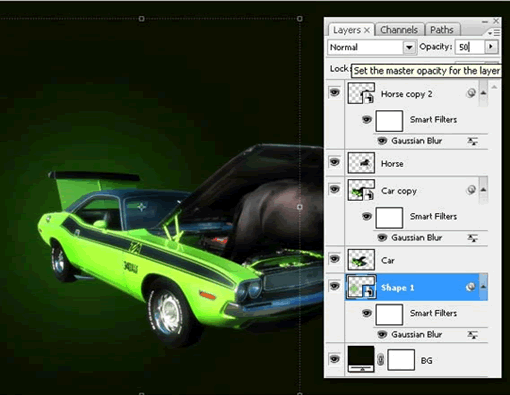Hide Smart Filters of Shape 1
The height and width of the screenshot is (395, 510).
click(366, 313)
